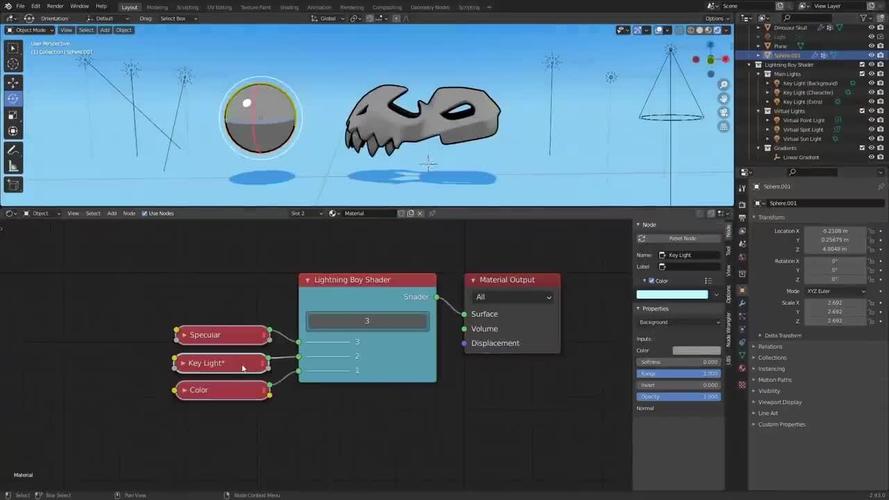Image resolution: width=889 pixels, height=500 pixels.
Task: Hide Virtual Point Light via eye icon
Action: click(x=871, y=120)
